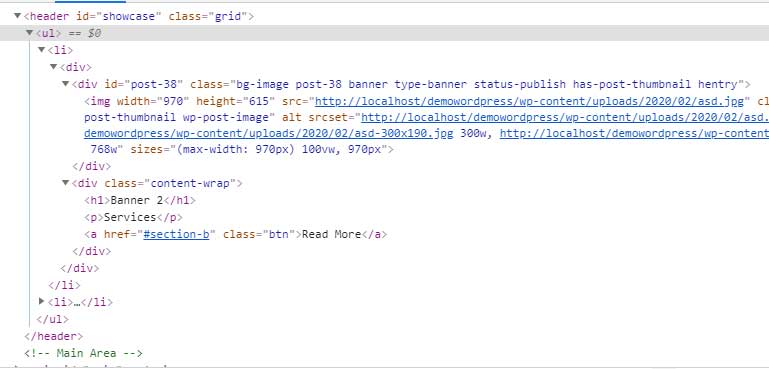Open the asd.jpg src link
Viewport: 769px width, 369px height.
tap(530, 101)
